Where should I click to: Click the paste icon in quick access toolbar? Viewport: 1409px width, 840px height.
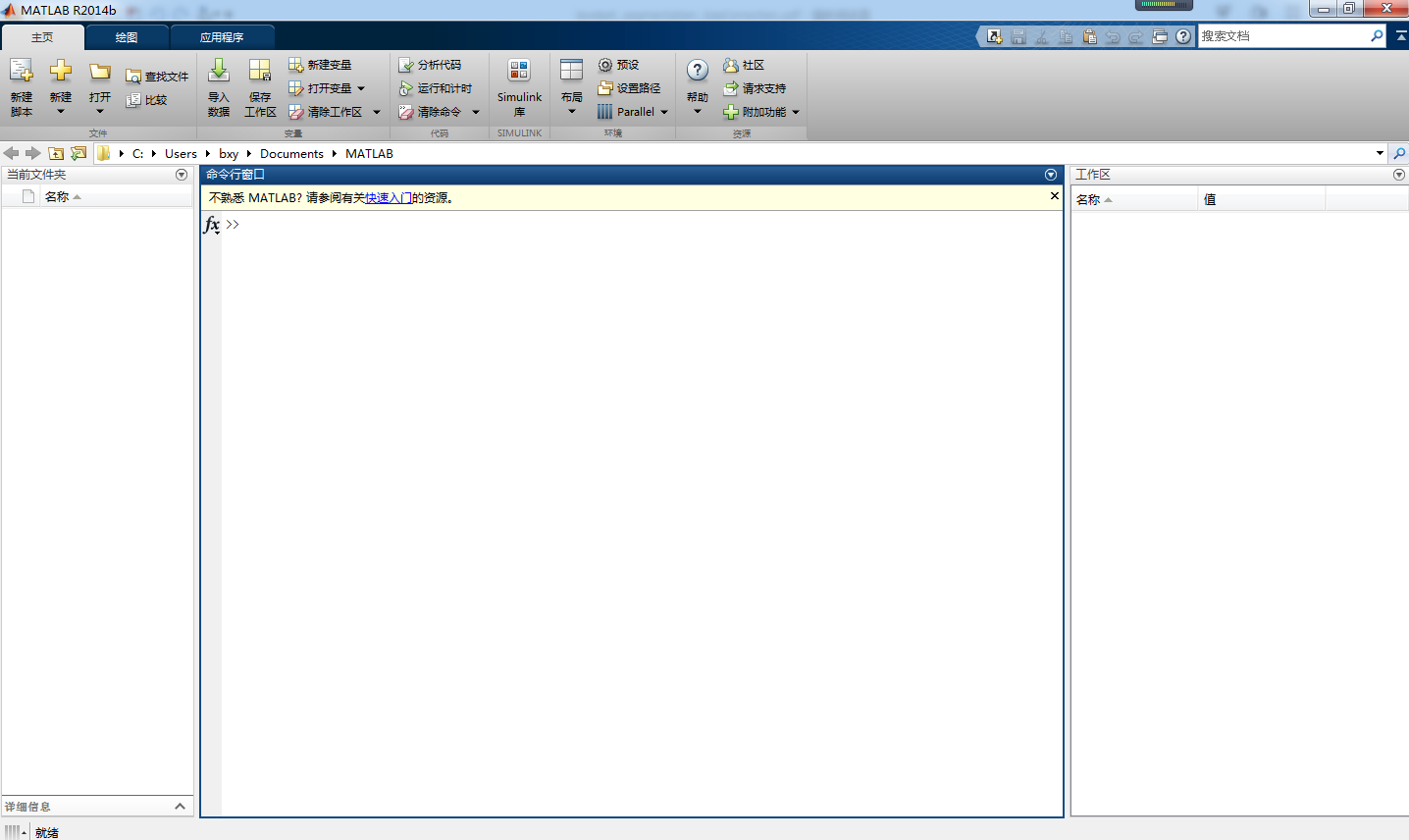(1089, 36)
